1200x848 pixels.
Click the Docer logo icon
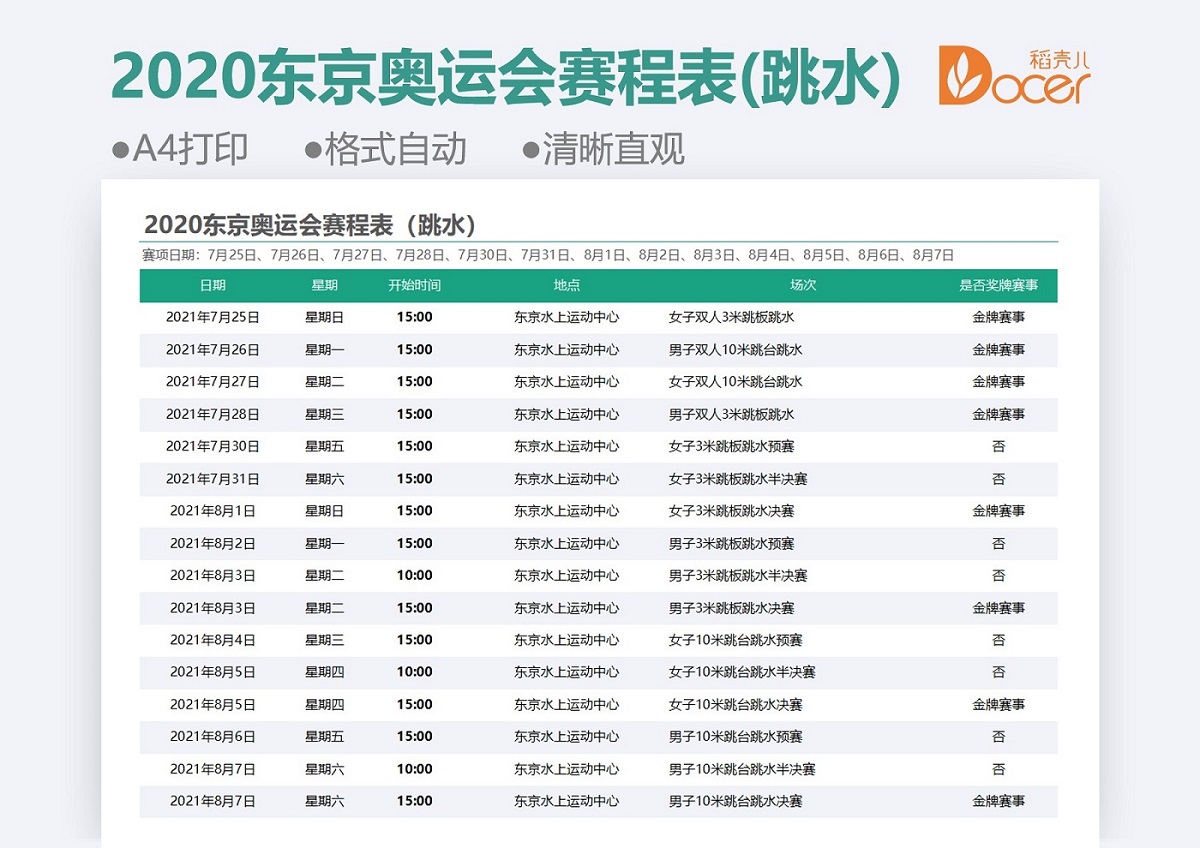coord(1014,76)
